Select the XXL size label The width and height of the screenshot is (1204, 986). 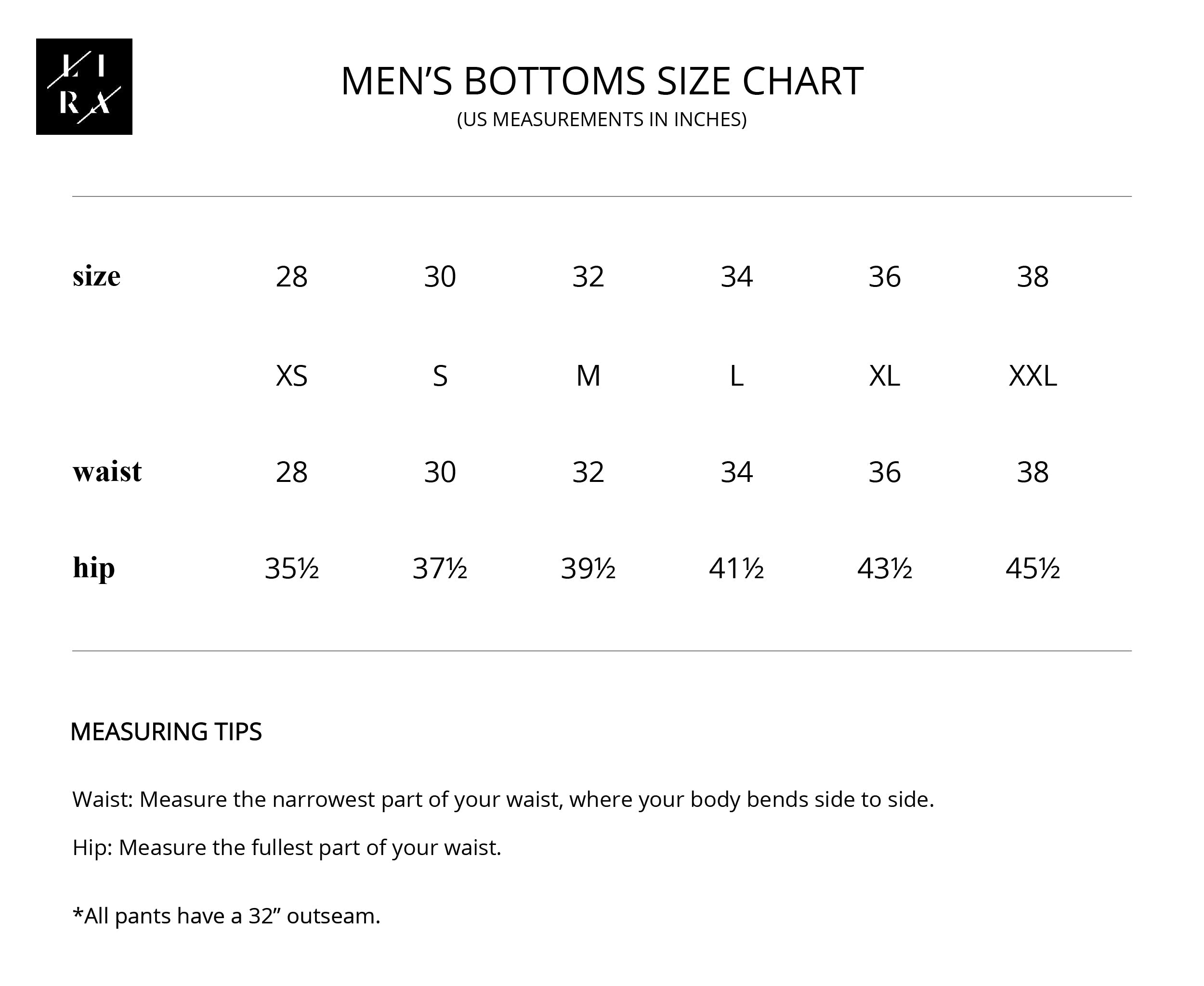(1033, 376)
